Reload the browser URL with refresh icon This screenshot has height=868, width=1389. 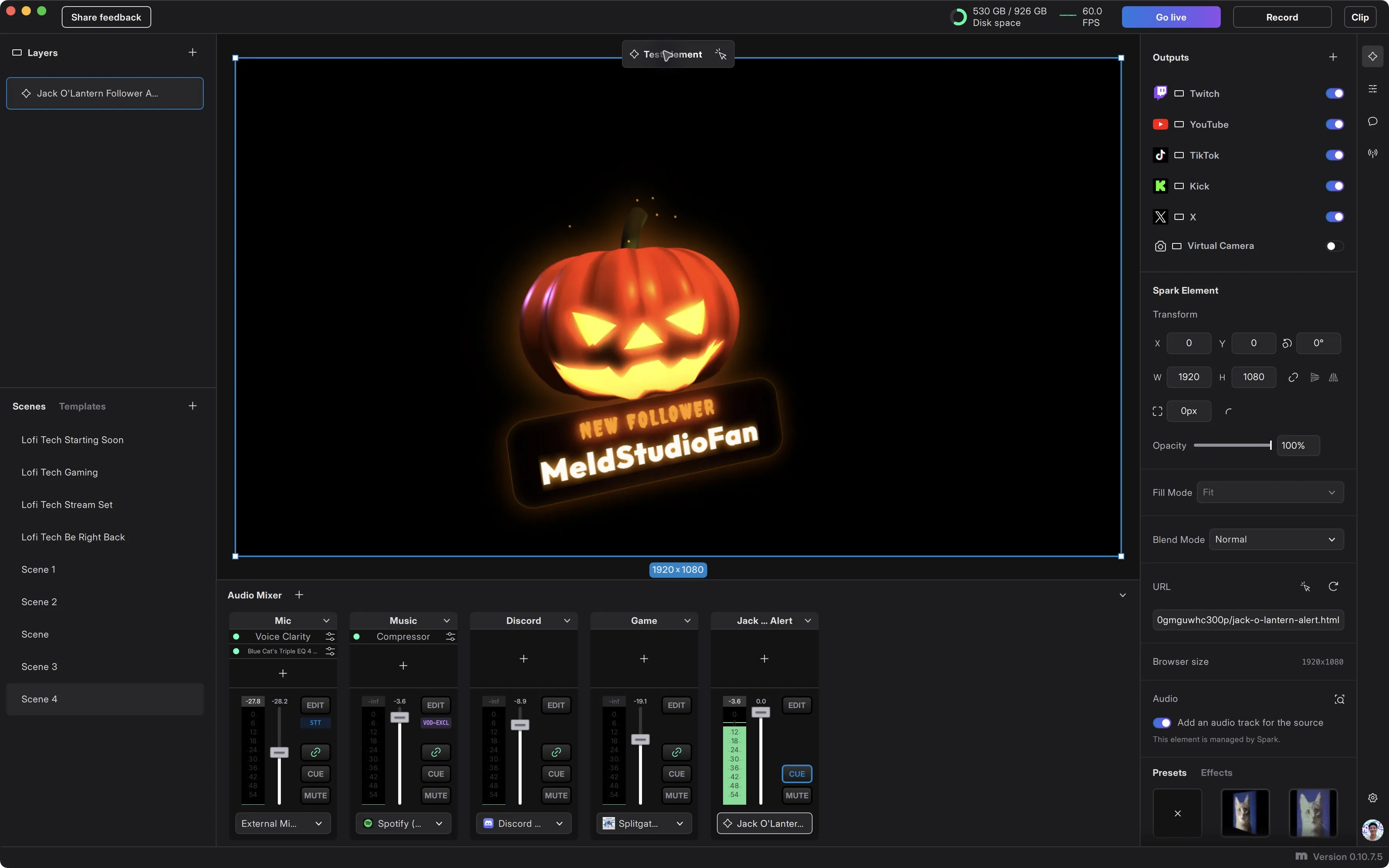(1333, 586)
